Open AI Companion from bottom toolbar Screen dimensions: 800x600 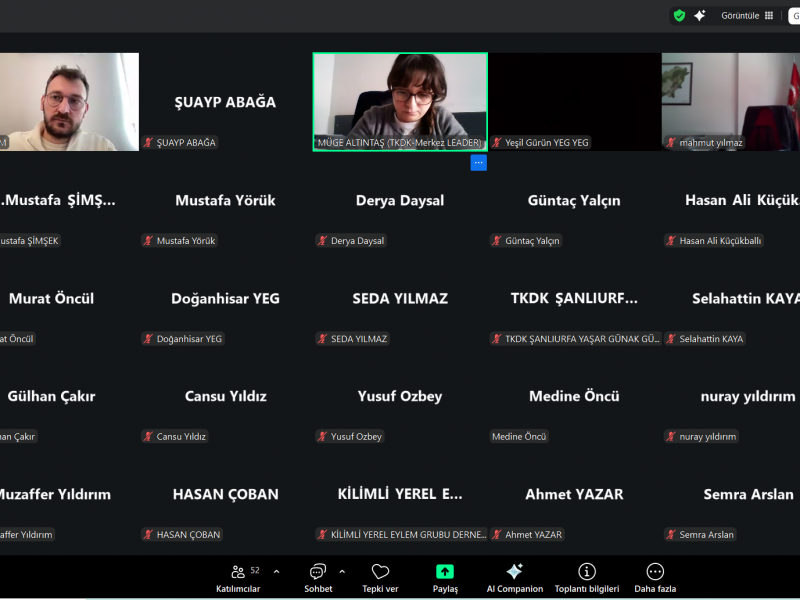pyautogui.click(x=514, y=577)
